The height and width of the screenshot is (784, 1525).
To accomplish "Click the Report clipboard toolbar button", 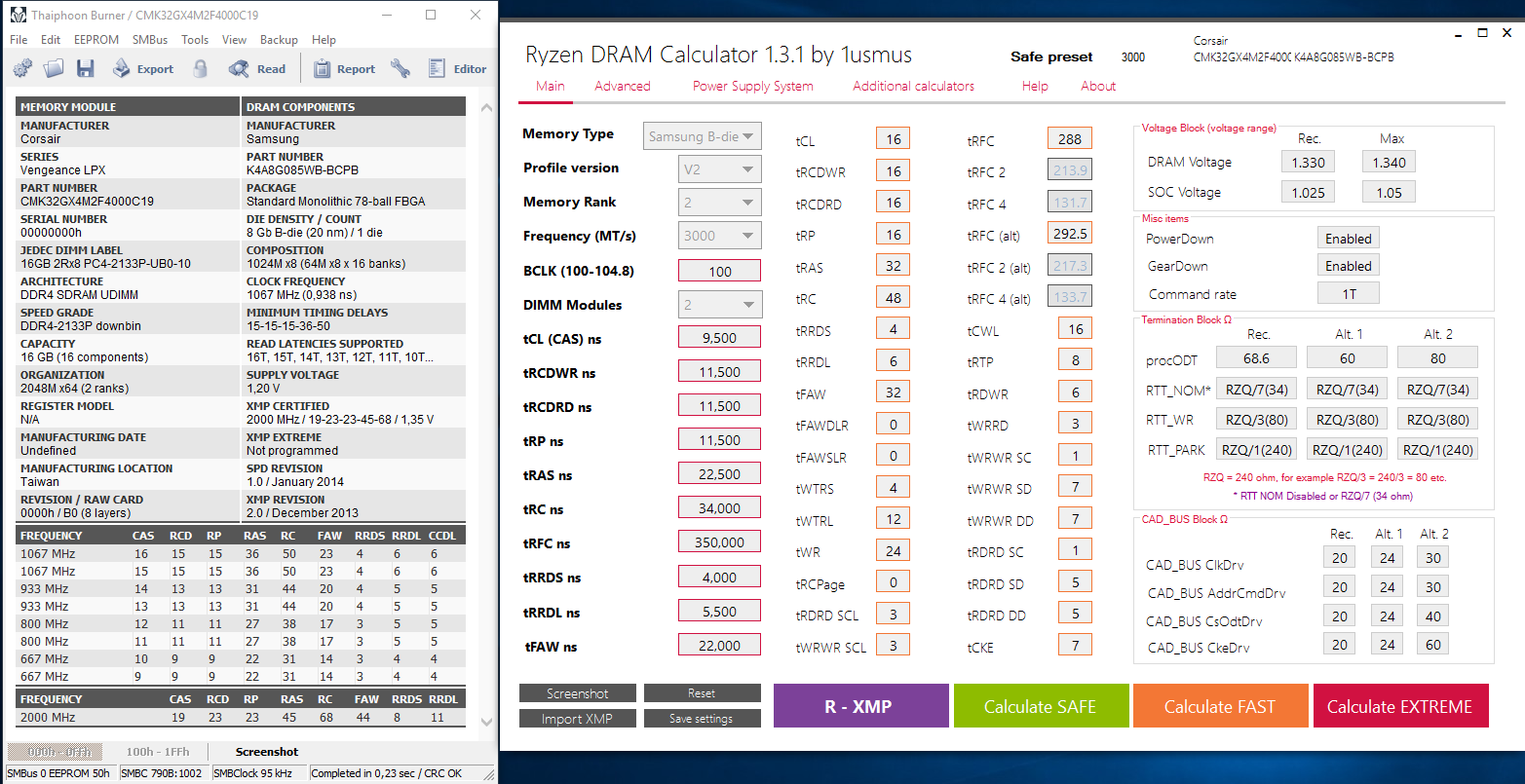I will [344, 69].
